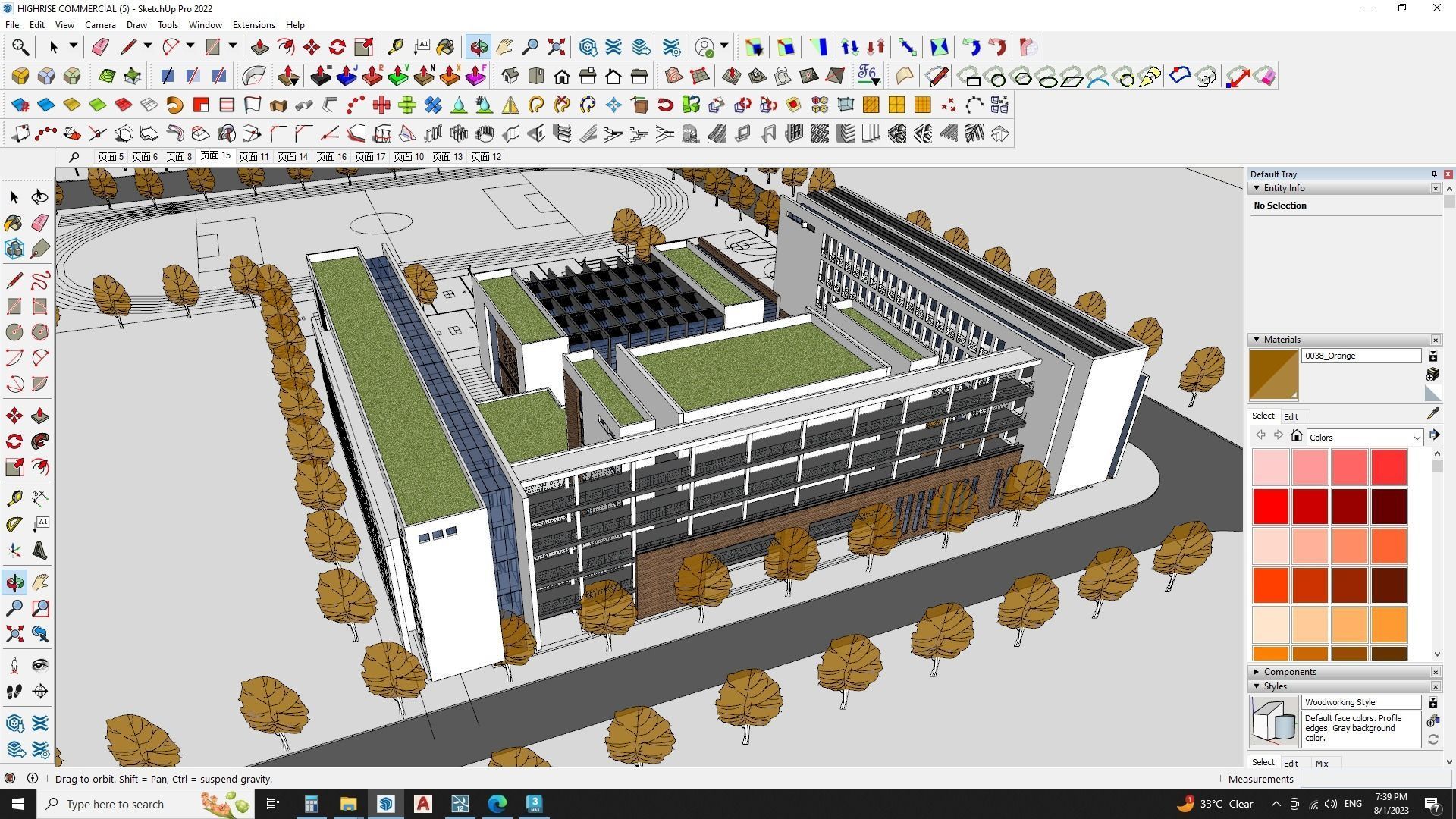Viewport: 1456px width, 819px height.
Task: Choose the Freehand drawing tool
Action: (x=39, y=281)
